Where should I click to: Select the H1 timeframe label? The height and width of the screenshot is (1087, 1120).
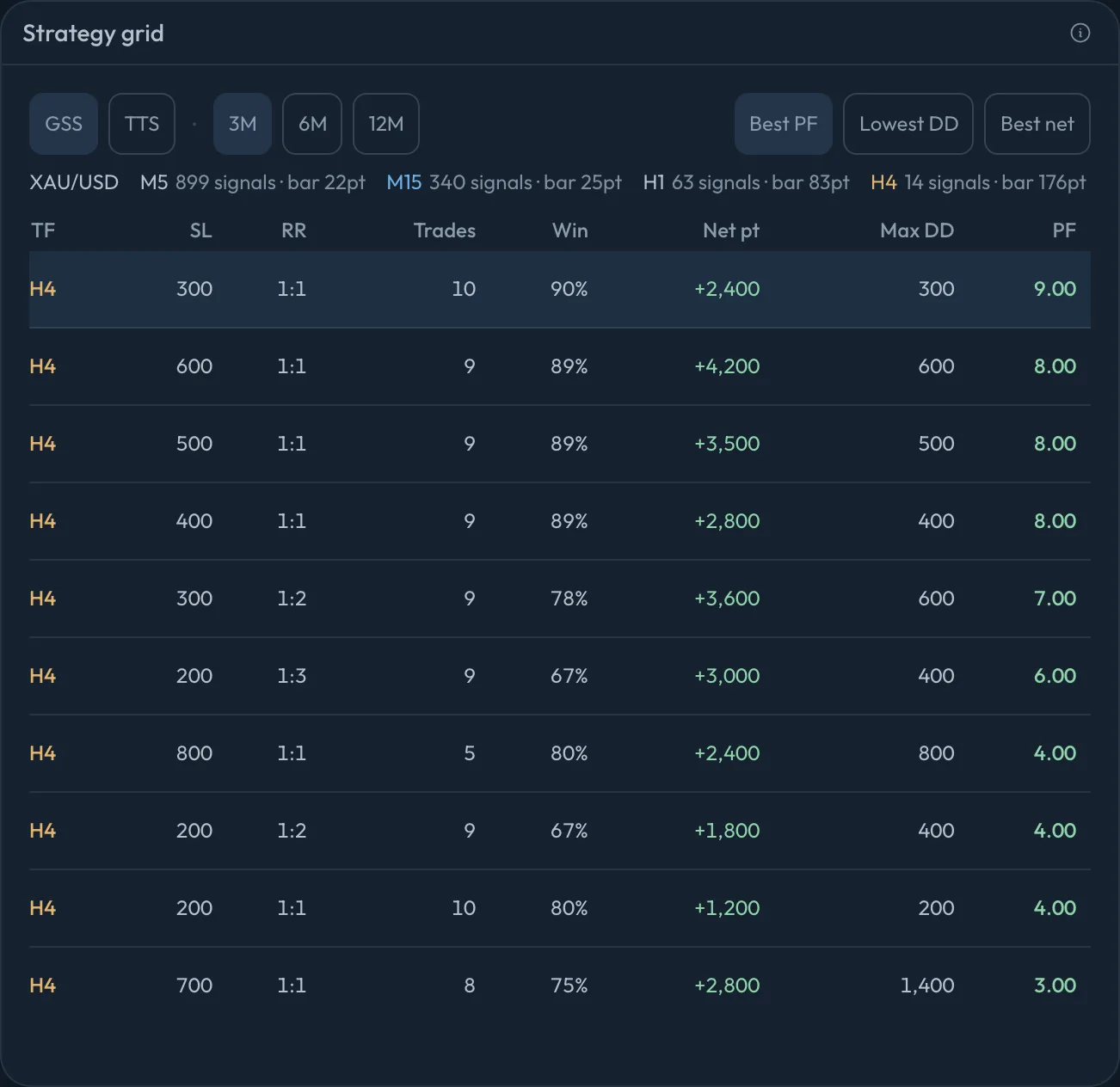[x=654, y=182]
